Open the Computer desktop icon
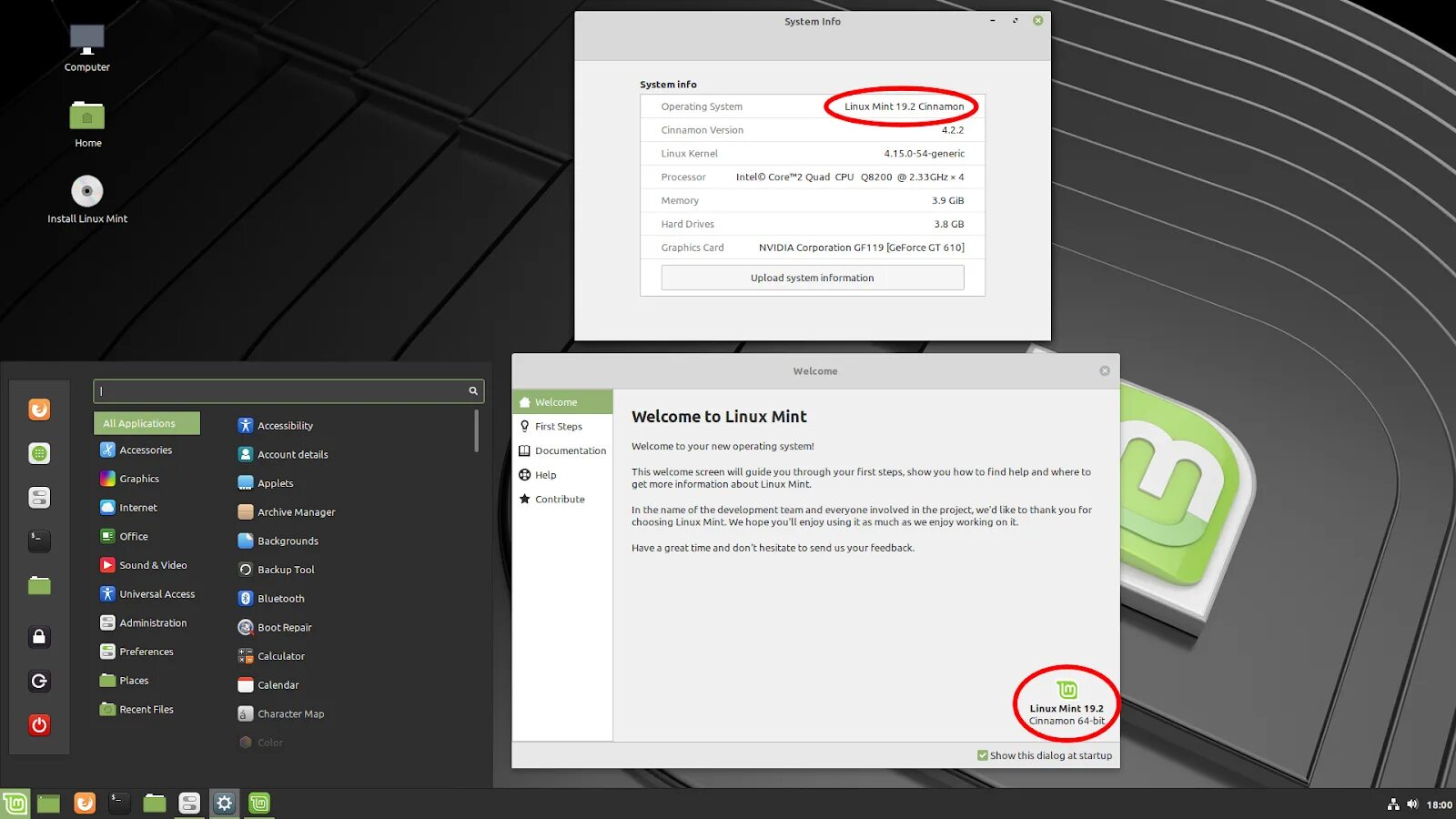Image resolution: width=1456 pixels, height=819 pixels. pyautogui.click(x=87, y=48)
